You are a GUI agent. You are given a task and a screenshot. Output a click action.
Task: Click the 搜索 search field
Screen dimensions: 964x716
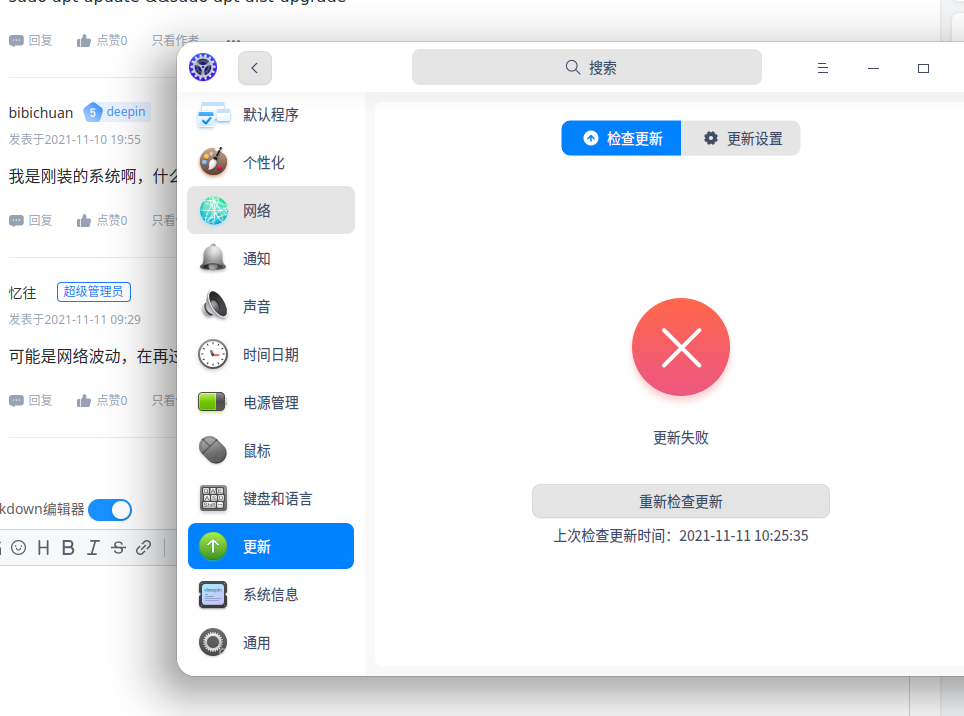tap(586, 66)
